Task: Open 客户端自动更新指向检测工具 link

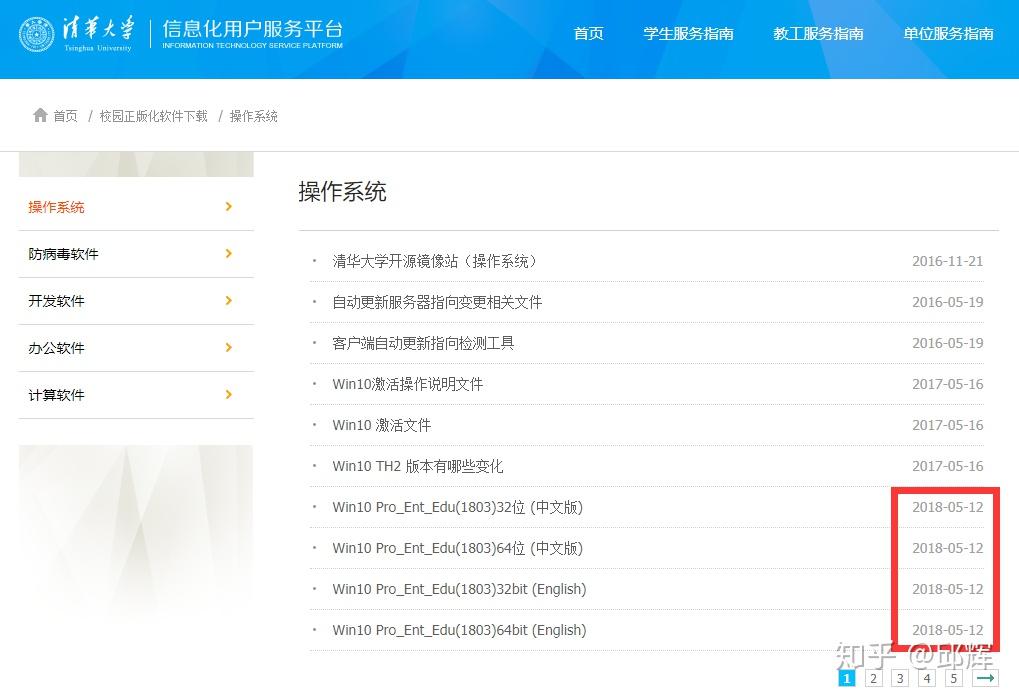Action: (423, 343)
